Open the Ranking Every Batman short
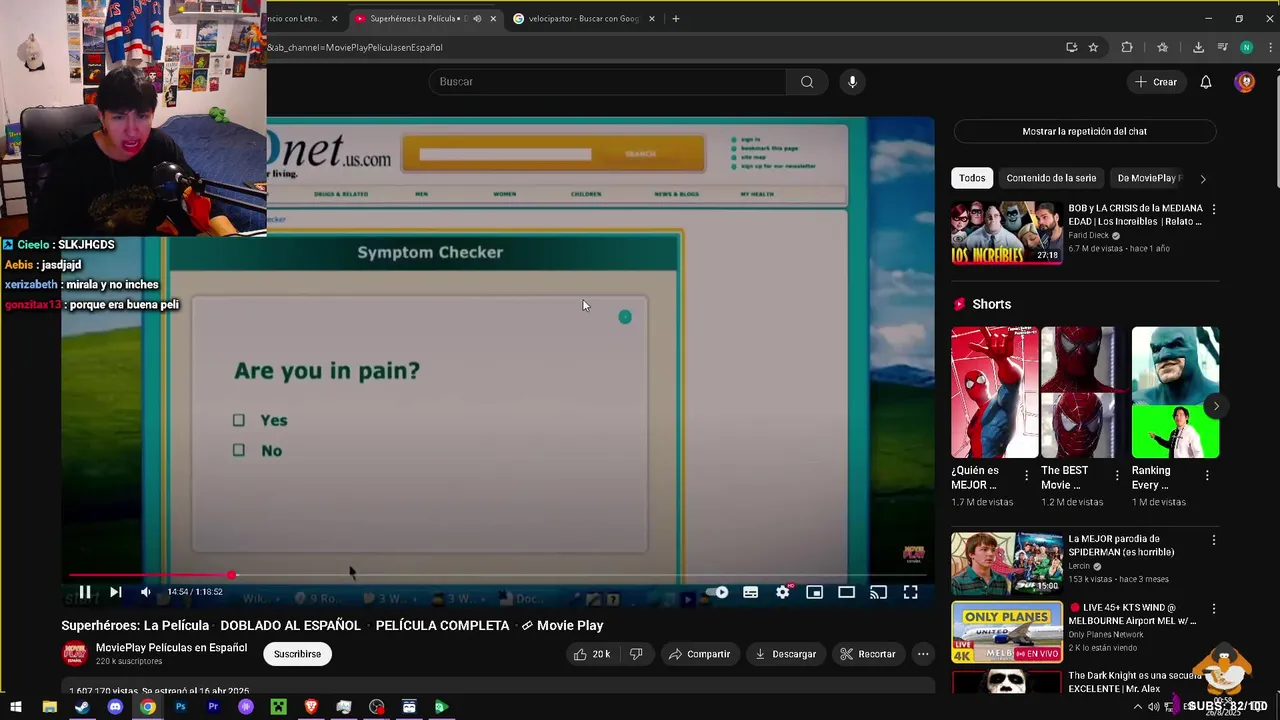 click(x=1175, y=392)
